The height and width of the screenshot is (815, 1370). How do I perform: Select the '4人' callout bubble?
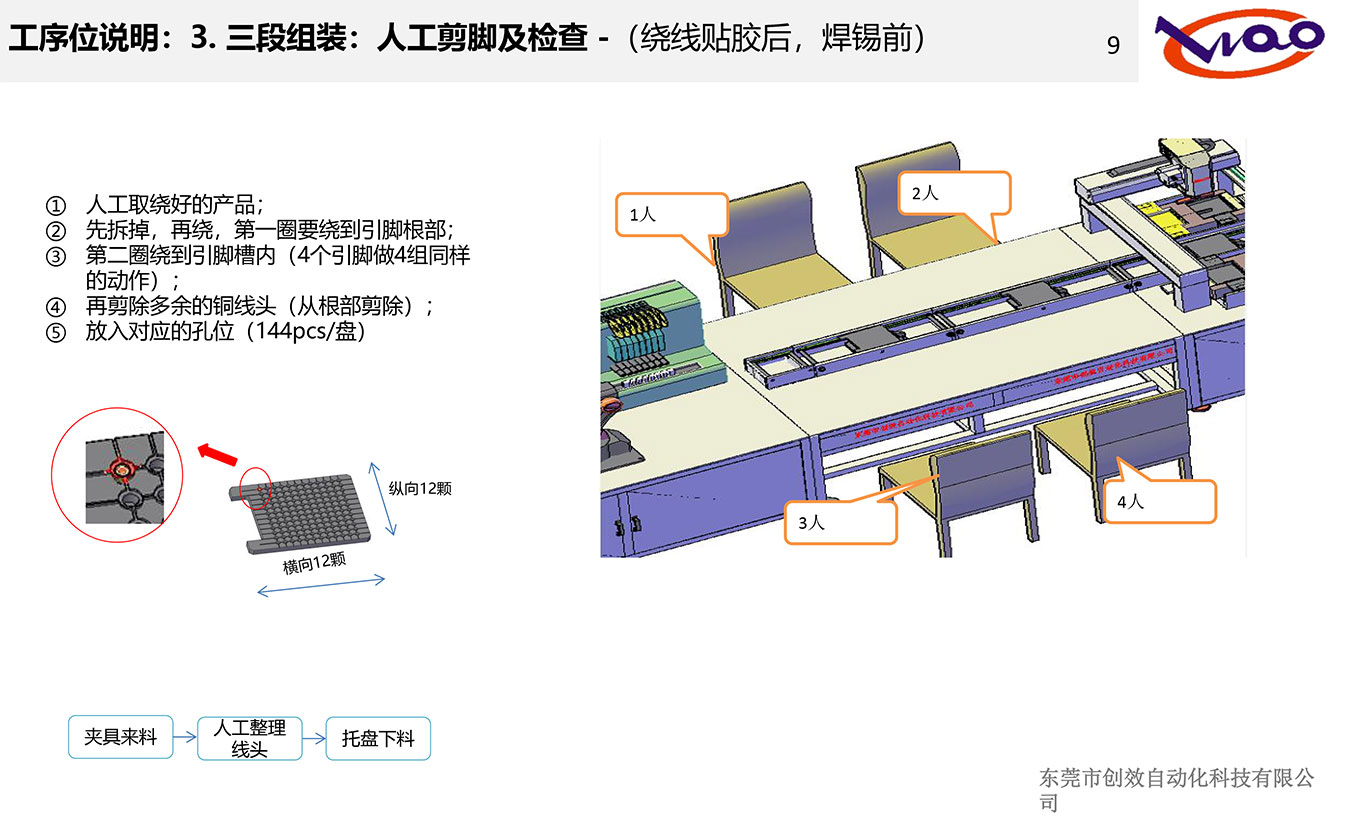[1158, 501]
